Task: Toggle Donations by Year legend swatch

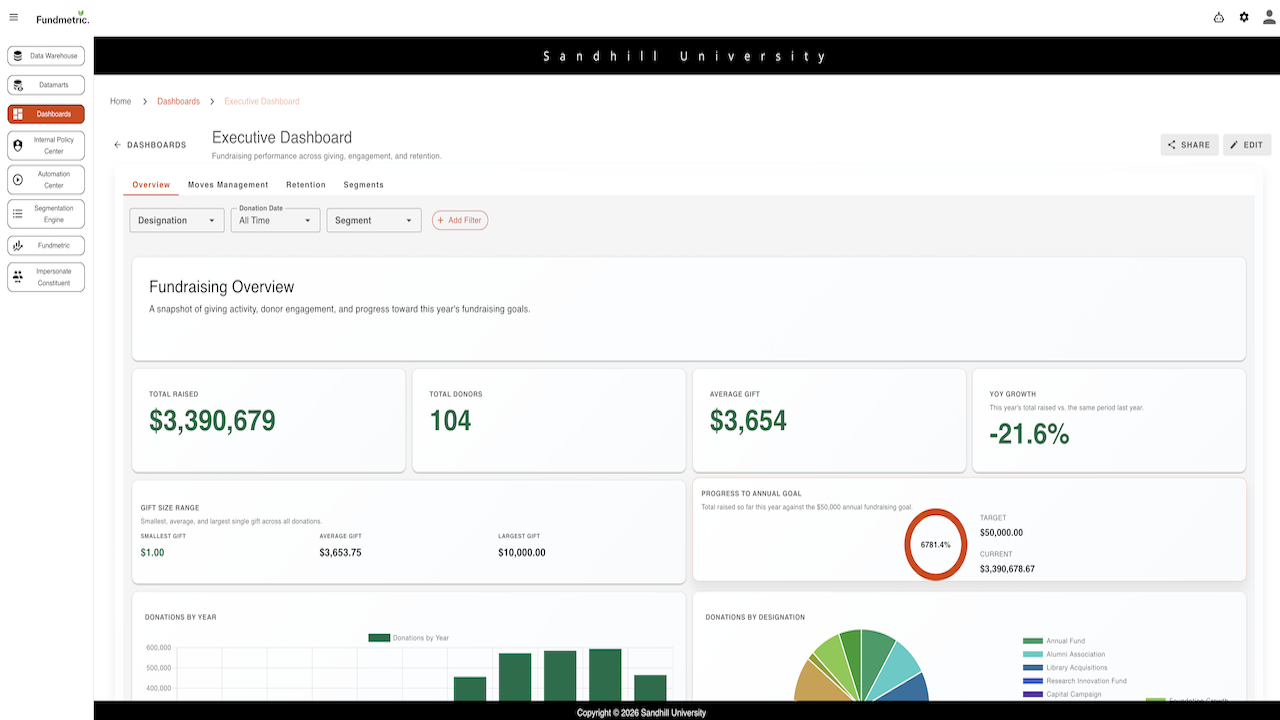Action: pos(379,637)
